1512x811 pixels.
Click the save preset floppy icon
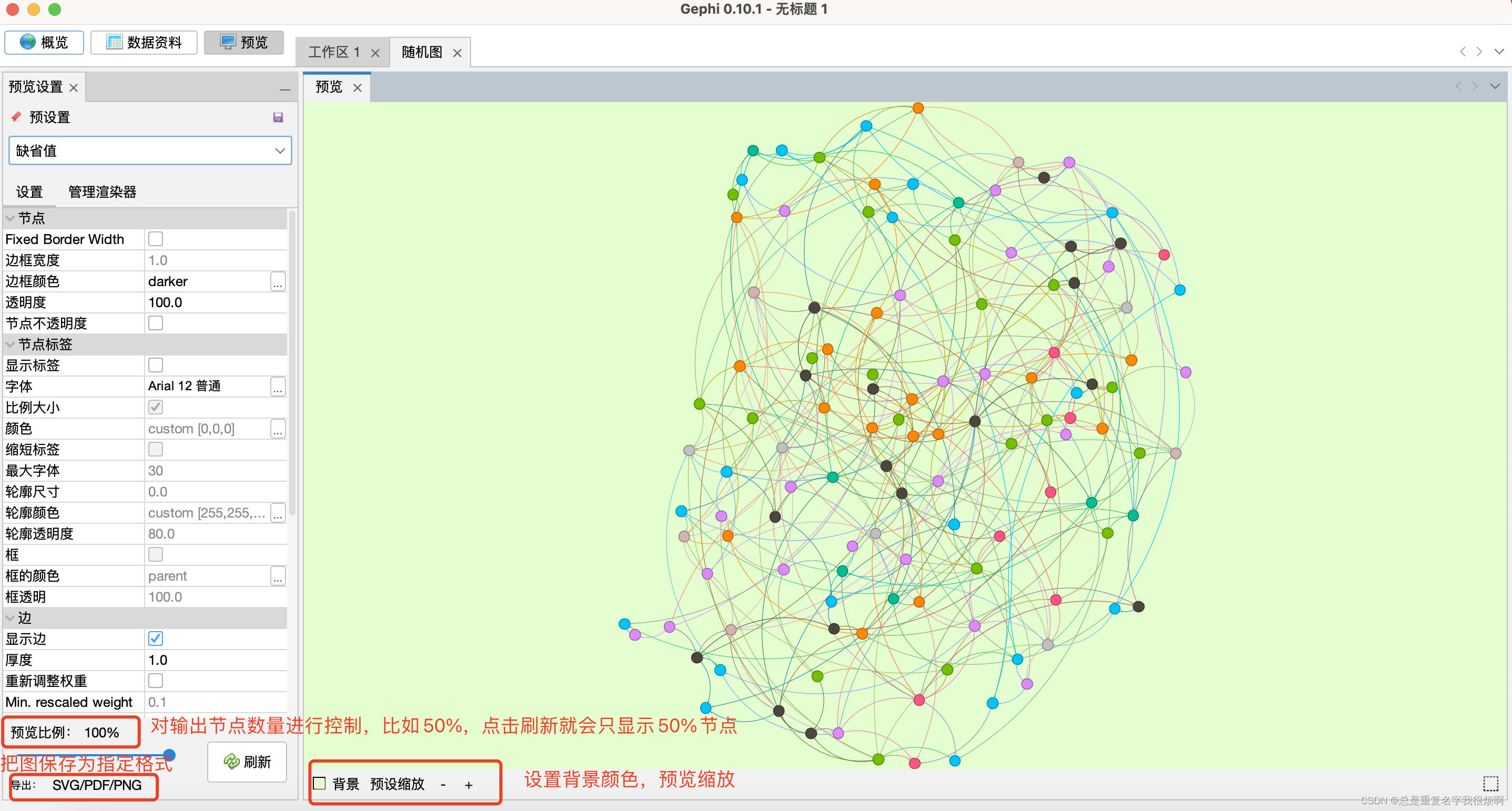pyautogui.click(x=278, y=117)
